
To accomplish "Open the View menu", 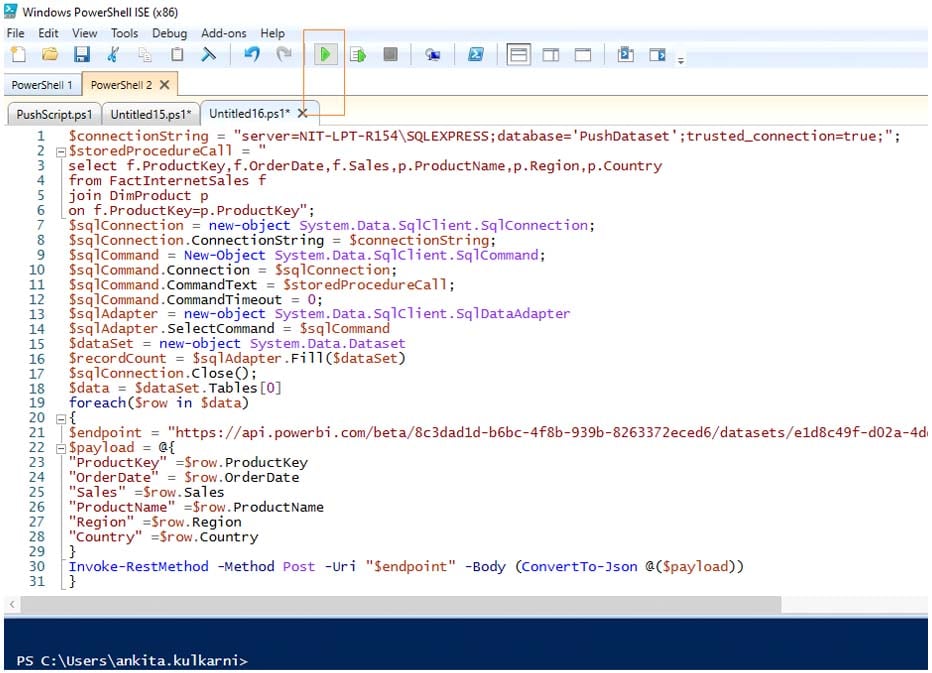I will click(84, 33).
